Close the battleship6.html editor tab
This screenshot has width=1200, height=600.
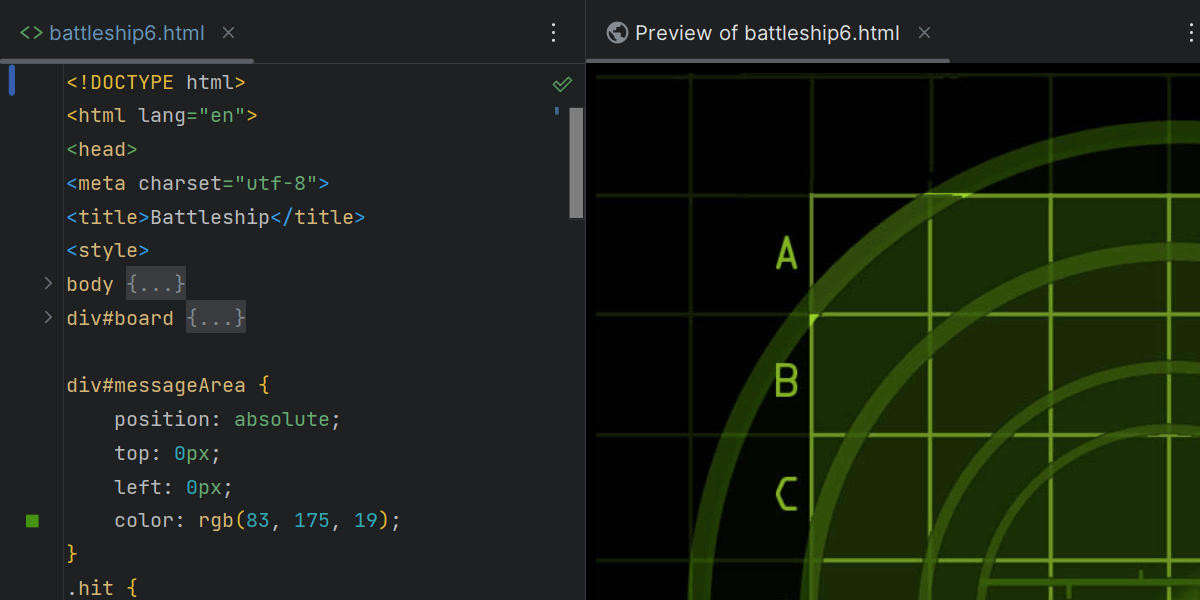coord(228,33)
